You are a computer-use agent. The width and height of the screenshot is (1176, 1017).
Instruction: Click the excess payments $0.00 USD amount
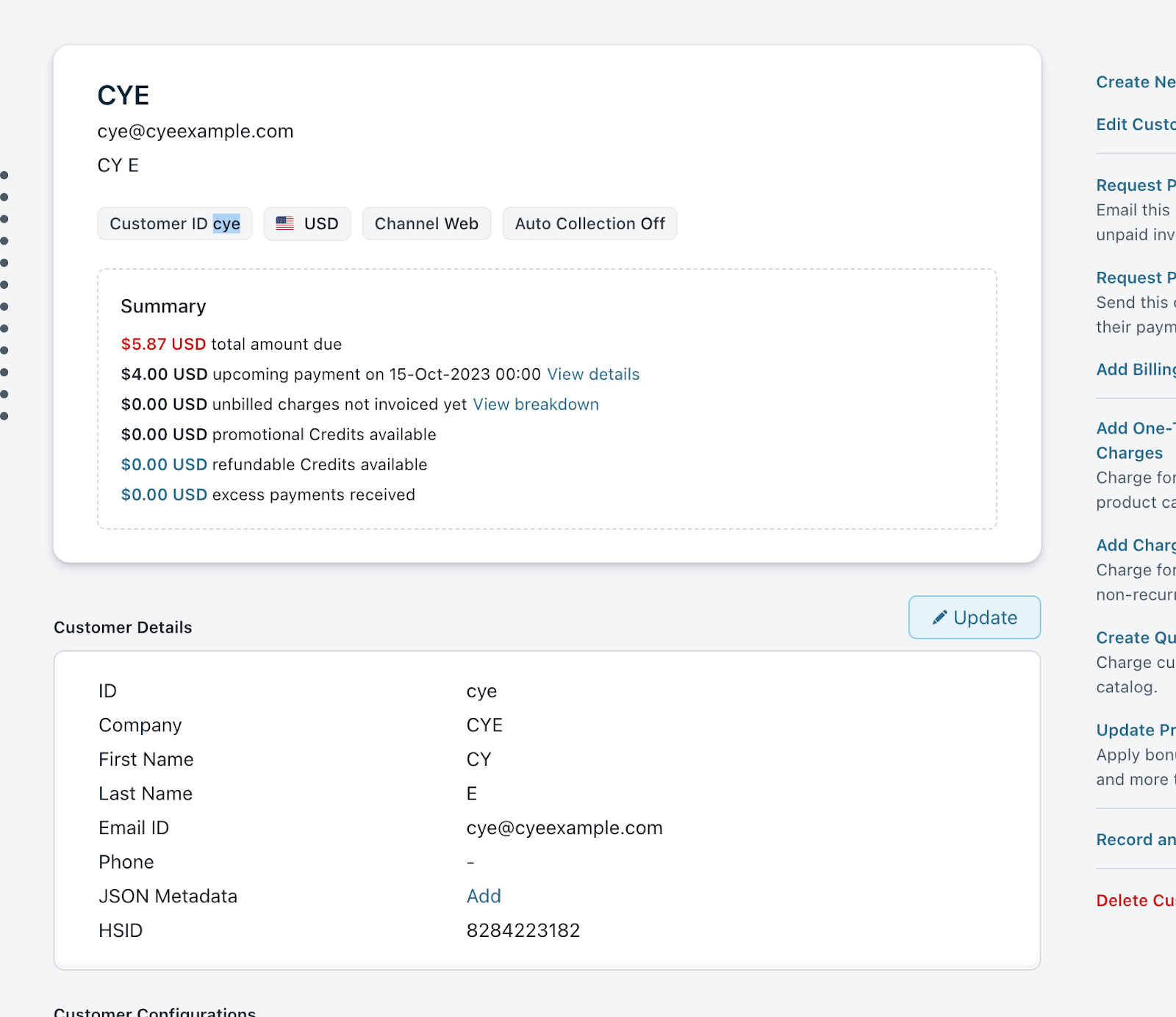tap(164, 495)
